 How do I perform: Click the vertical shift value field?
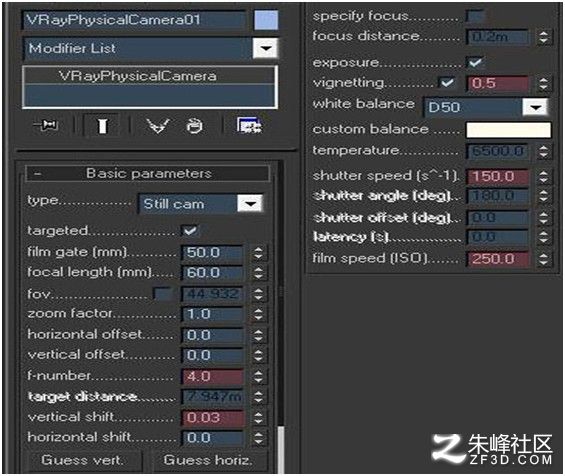coord(212,418)
